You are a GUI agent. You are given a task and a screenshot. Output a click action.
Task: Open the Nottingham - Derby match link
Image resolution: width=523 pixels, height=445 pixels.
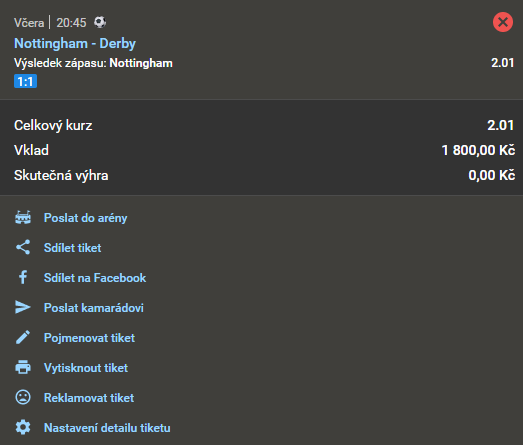point(75,43)
